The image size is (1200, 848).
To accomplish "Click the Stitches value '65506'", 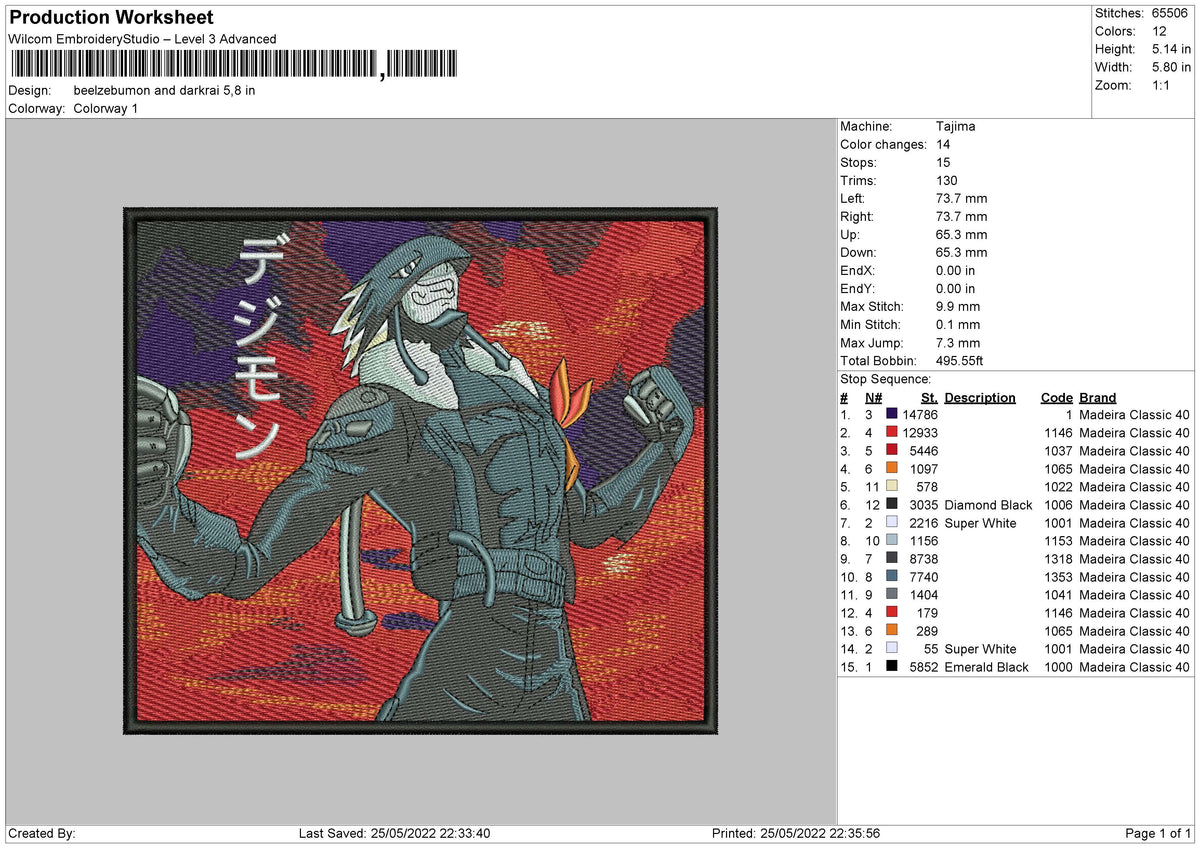I will (1170, 14).
